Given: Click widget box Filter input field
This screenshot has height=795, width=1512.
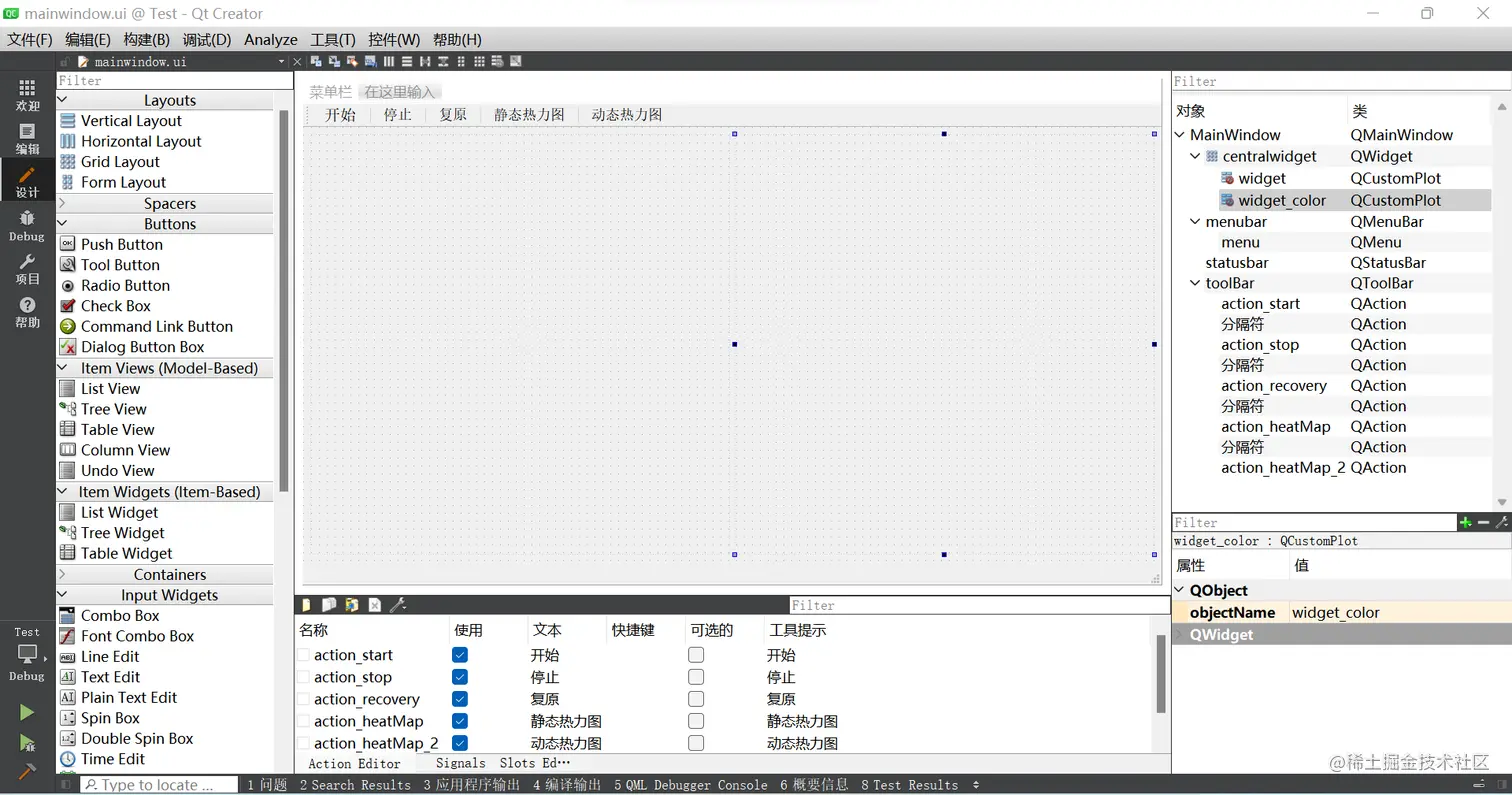Looking at the screenshot, I should pyautogui.click(x=174, y=80).
